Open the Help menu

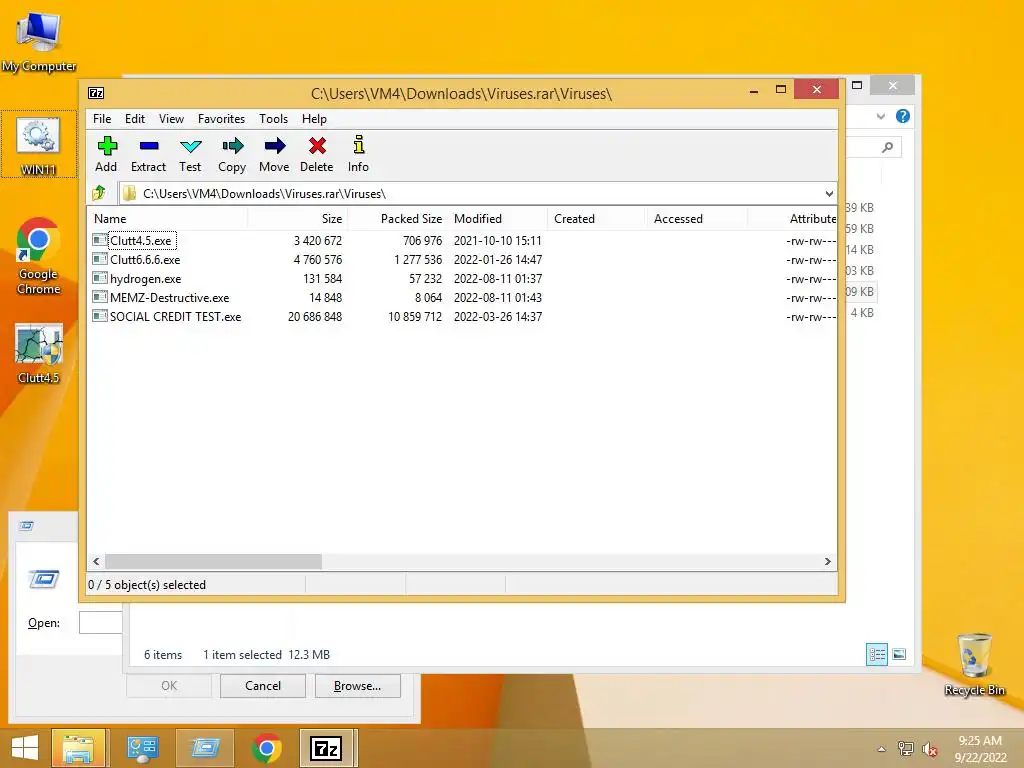[x=314, y=119]
